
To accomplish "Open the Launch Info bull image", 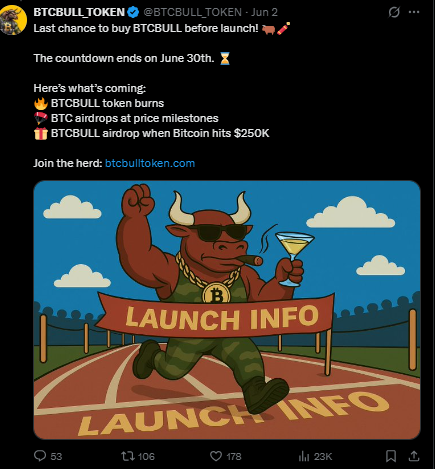I will 227,310.
